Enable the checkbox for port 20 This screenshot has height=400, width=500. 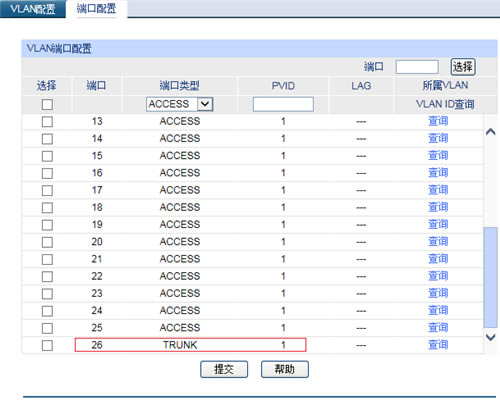coord(47,242)
